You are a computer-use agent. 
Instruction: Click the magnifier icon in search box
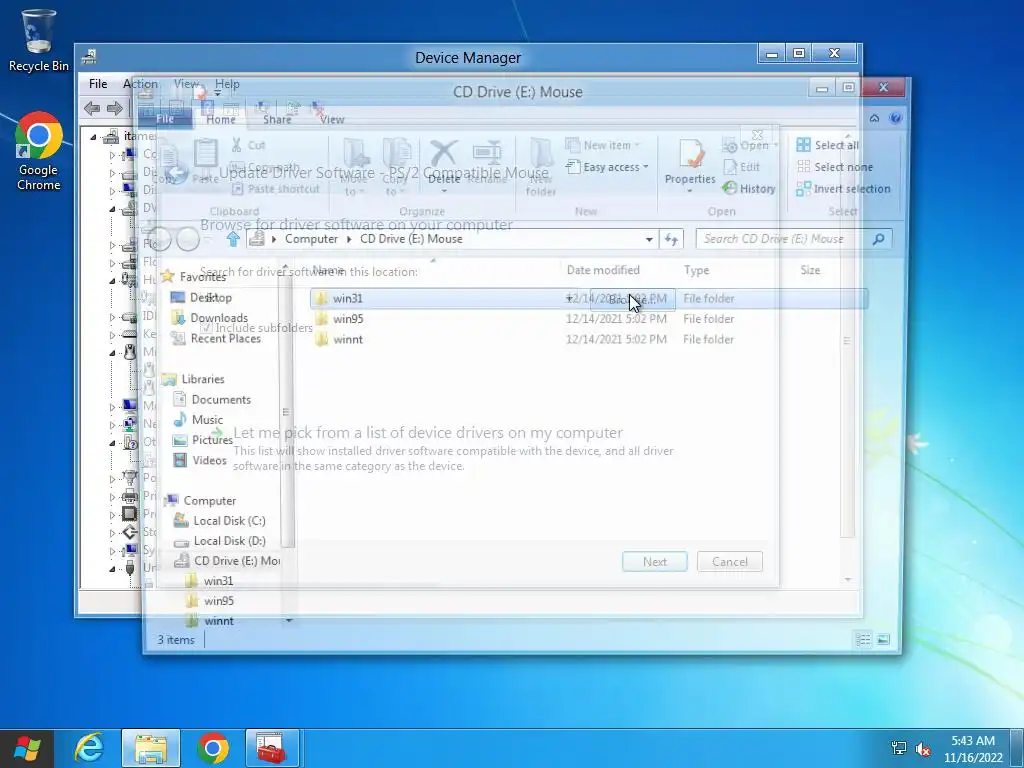click(x=878, y=239)
